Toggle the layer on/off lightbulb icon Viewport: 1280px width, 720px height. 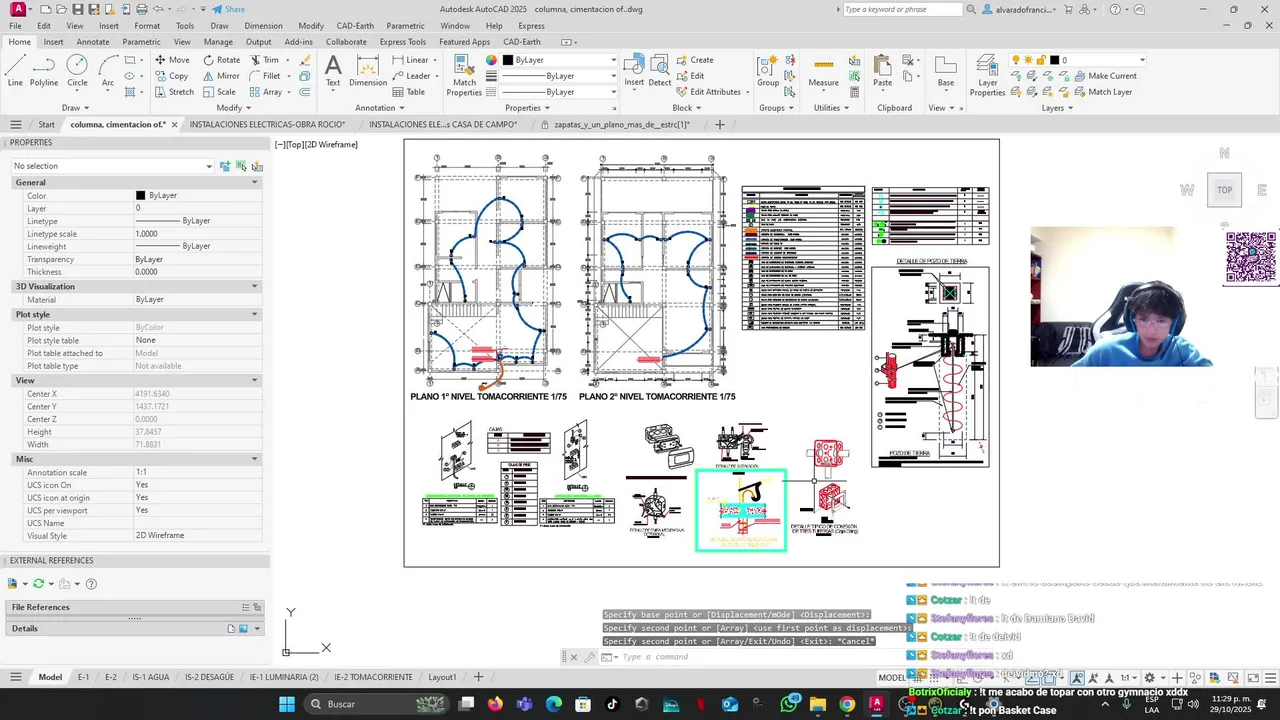pyautogui.click(x=1016, y=60)
